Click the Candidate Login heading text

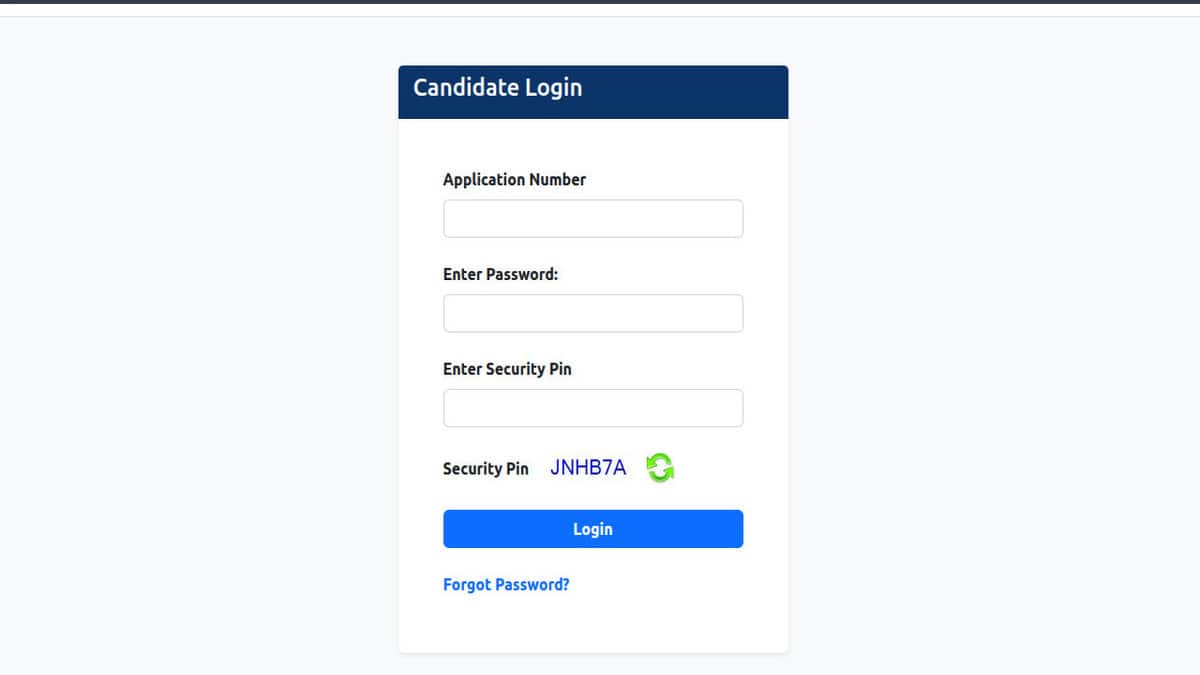pyautogui.click(x=497, y=88)
